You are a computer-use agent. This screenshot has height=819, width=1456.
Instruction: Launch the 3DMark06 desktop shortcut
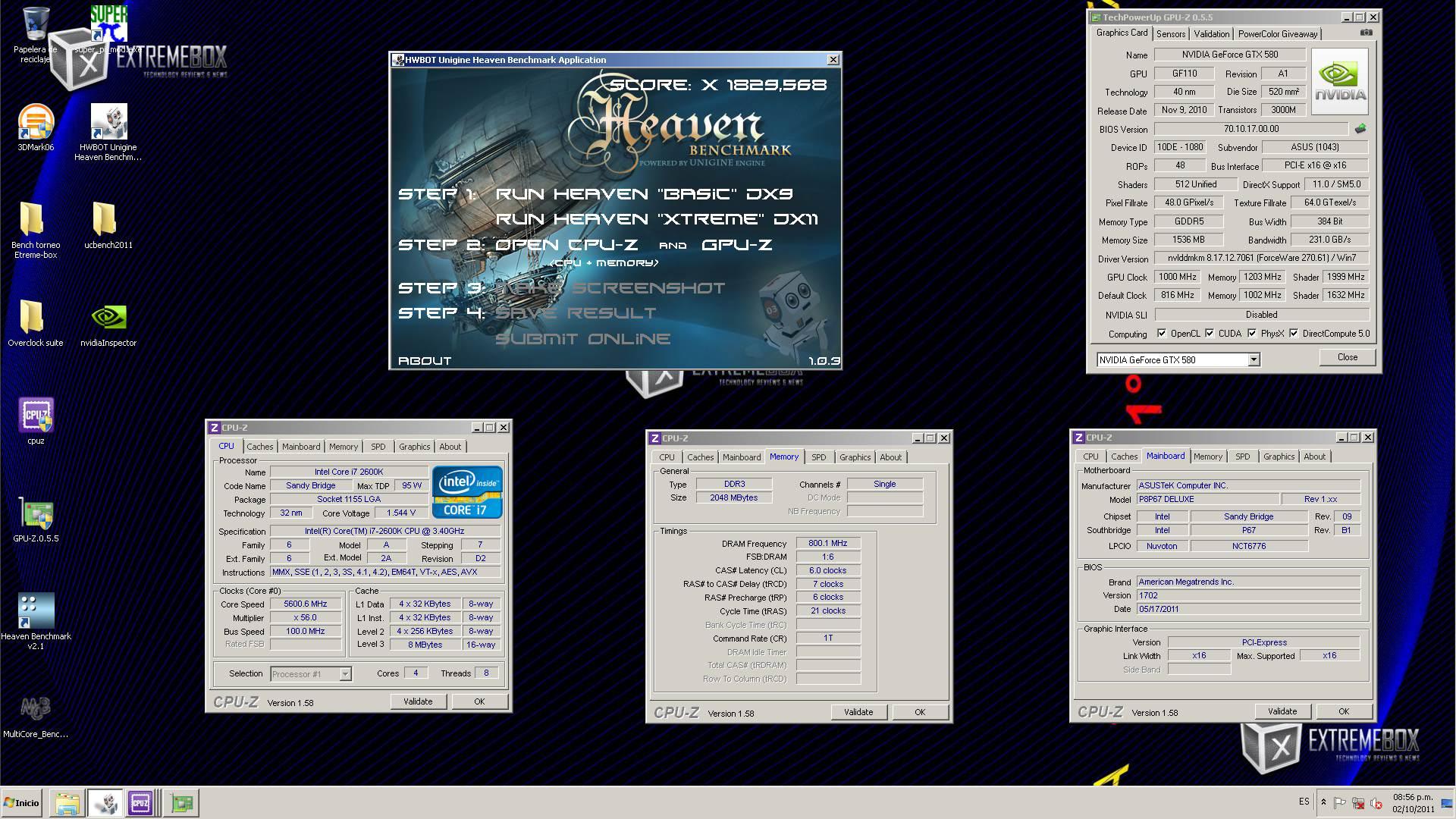[x=36, y=127]
